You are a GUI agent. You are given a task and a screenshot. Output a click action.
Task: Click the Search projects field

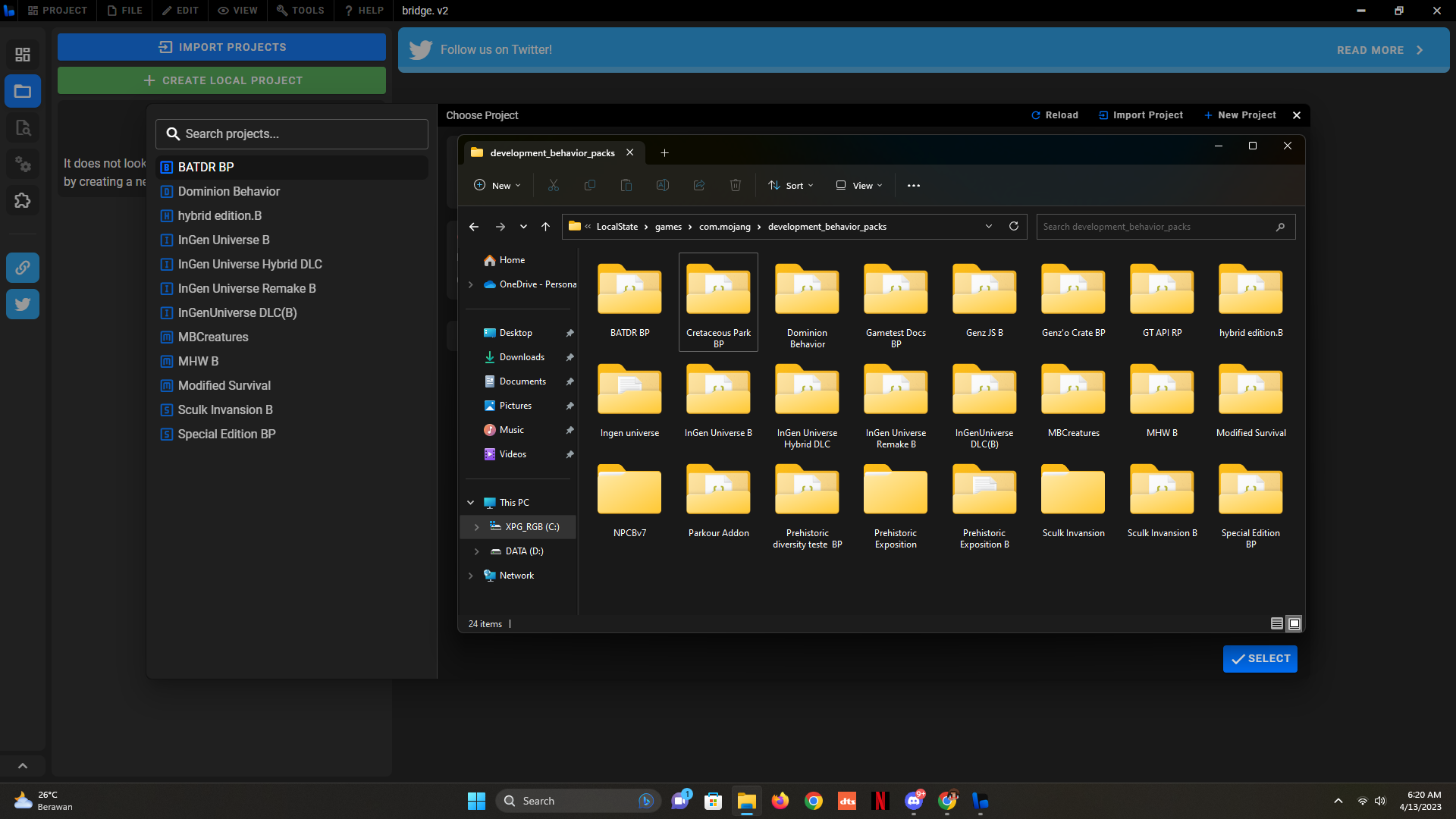(292, 133)
